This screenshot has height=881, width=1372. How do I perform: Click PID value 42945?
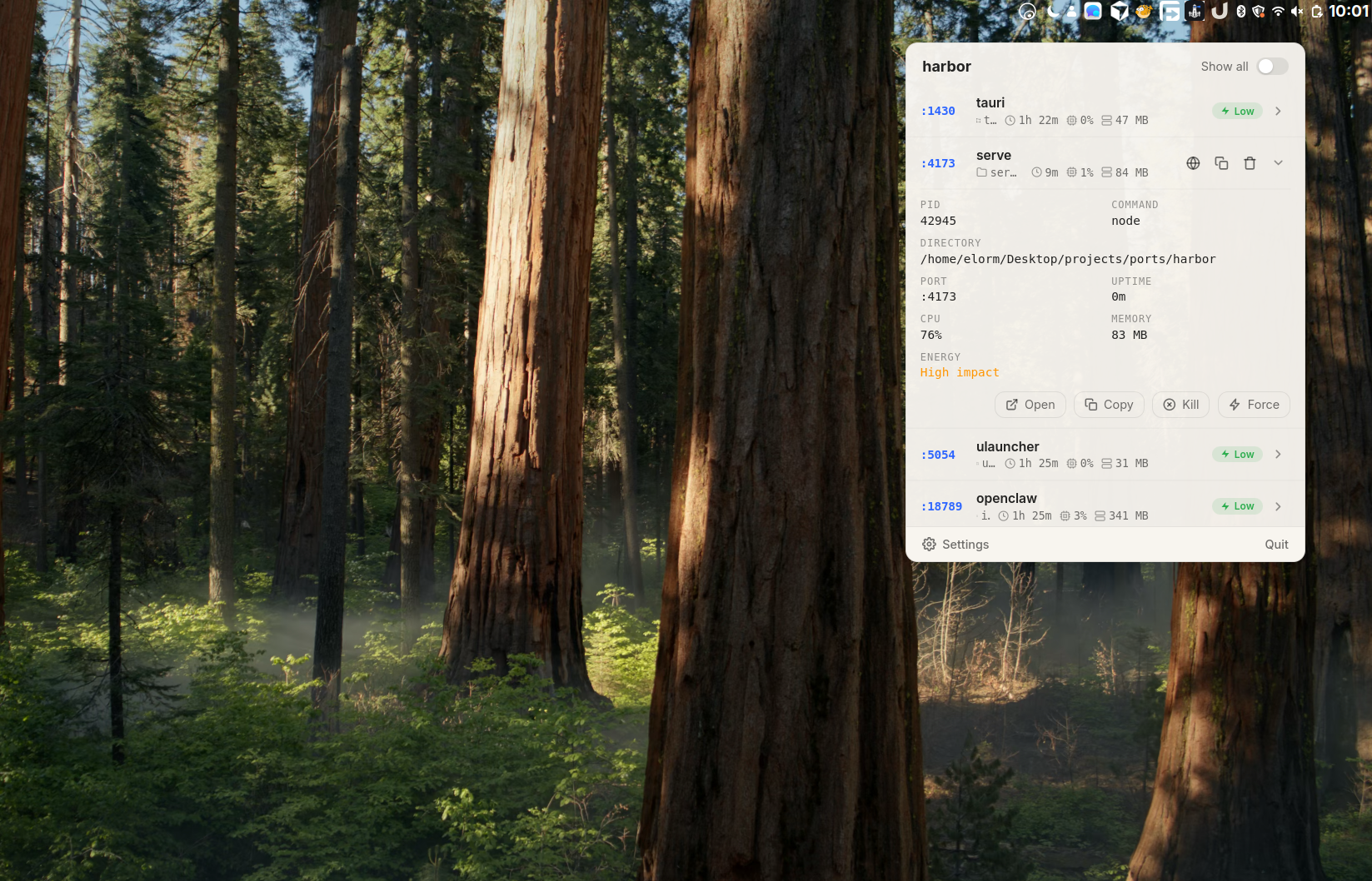938,221
